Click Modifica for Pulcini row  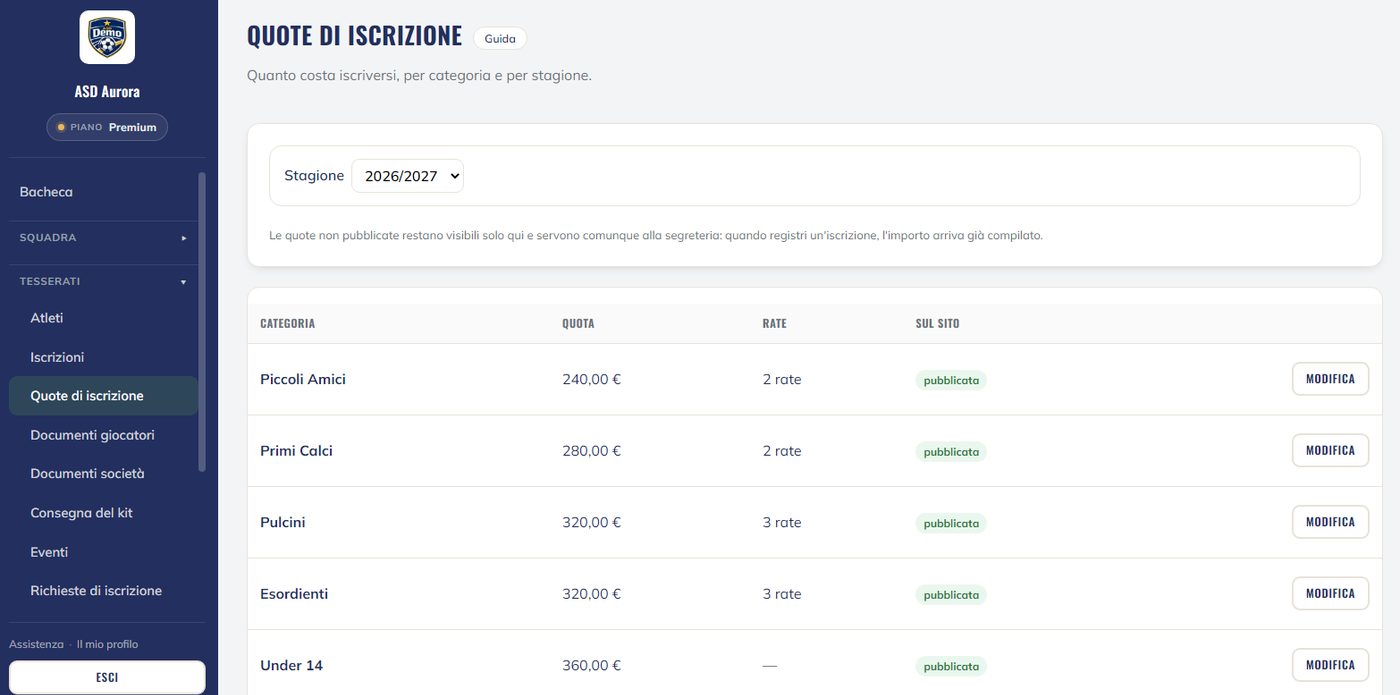(1330, 522)
